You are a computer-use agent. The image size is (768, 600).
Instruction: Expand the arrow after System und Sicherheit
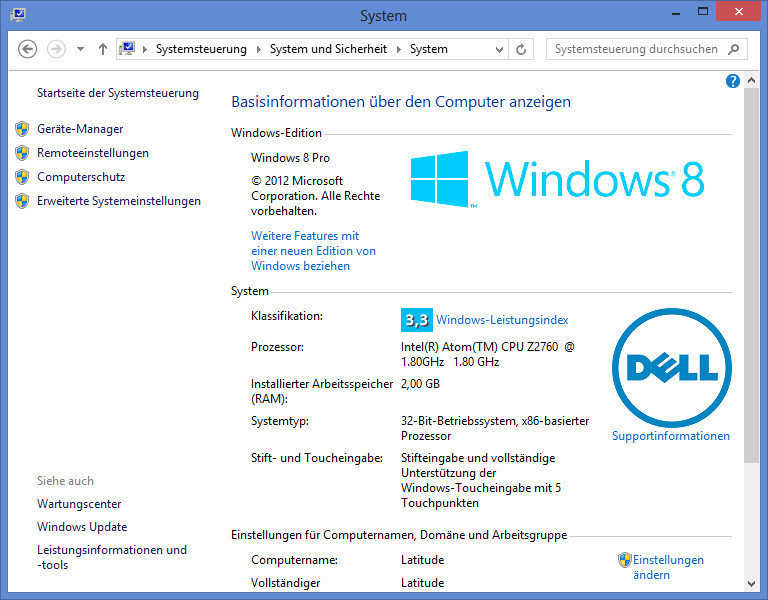pyautogui.click(x=399, y=49)
